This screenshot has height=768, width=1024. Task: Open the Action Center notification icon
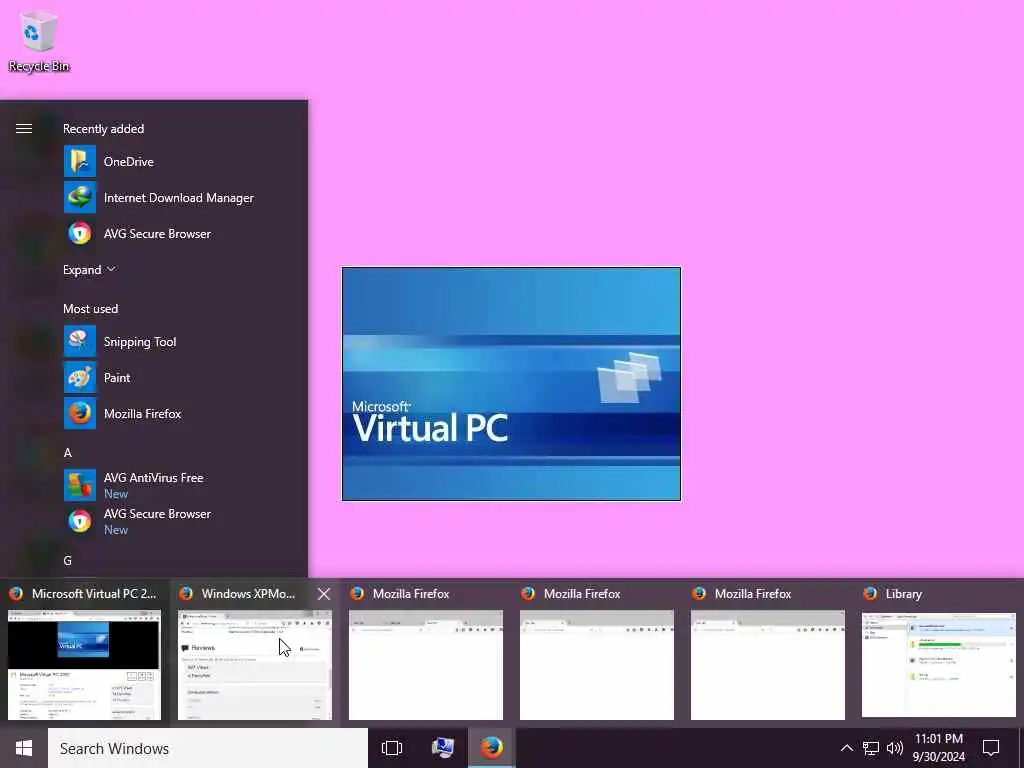pos(991,748)
